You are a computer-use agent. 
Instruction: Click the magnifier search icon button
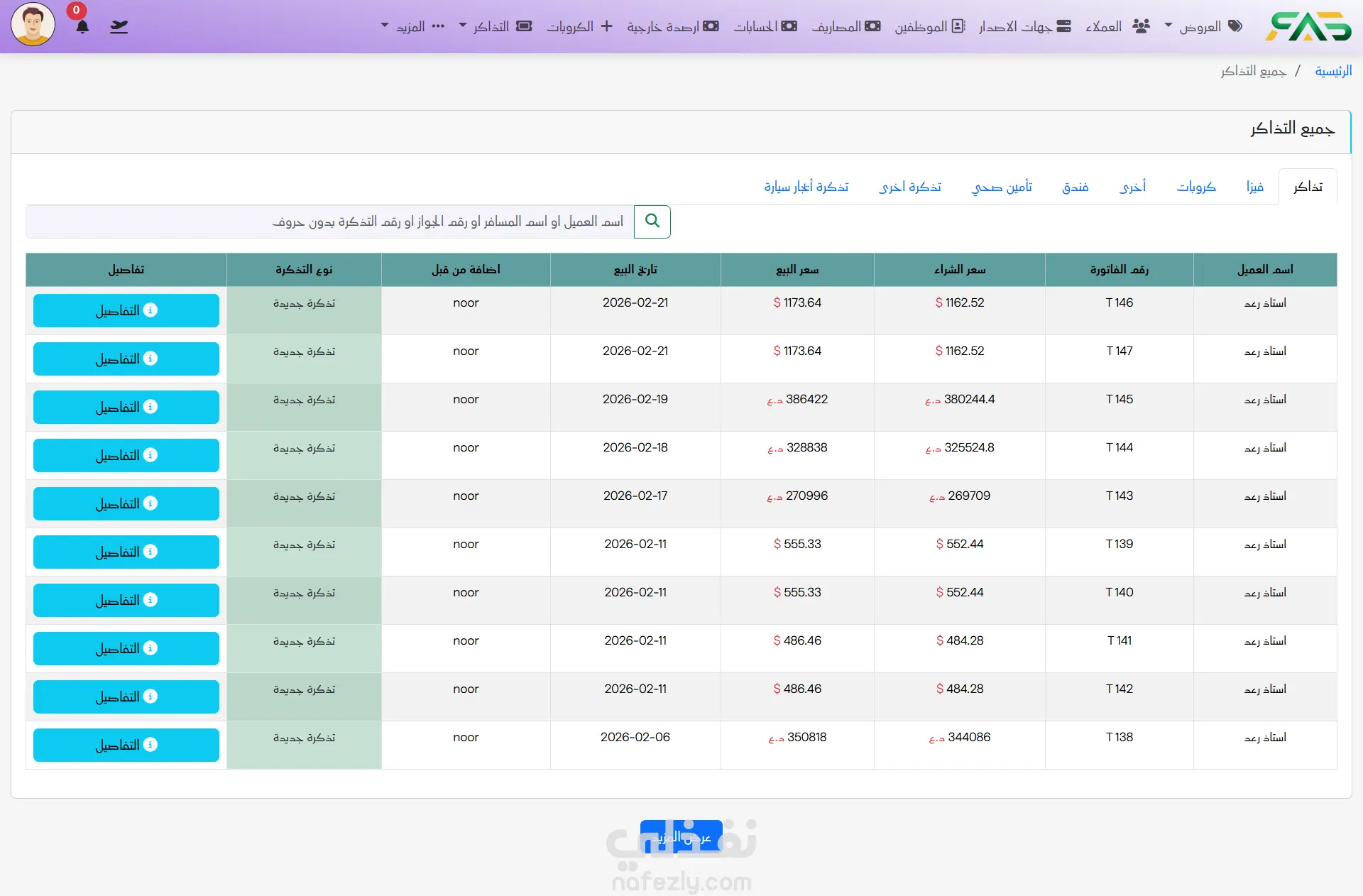(652, 222)
